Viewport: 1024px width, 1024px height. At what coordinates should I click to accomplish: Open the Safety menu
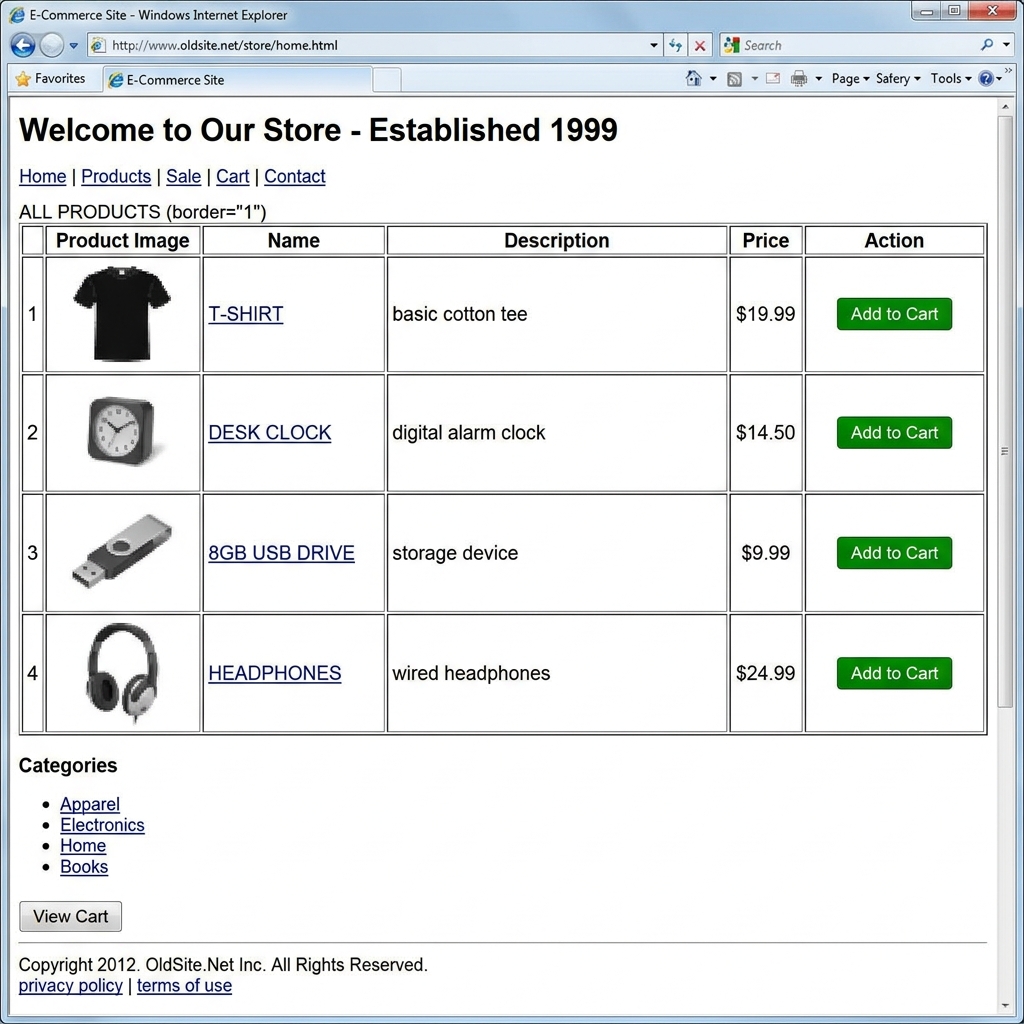coord(898,79)
